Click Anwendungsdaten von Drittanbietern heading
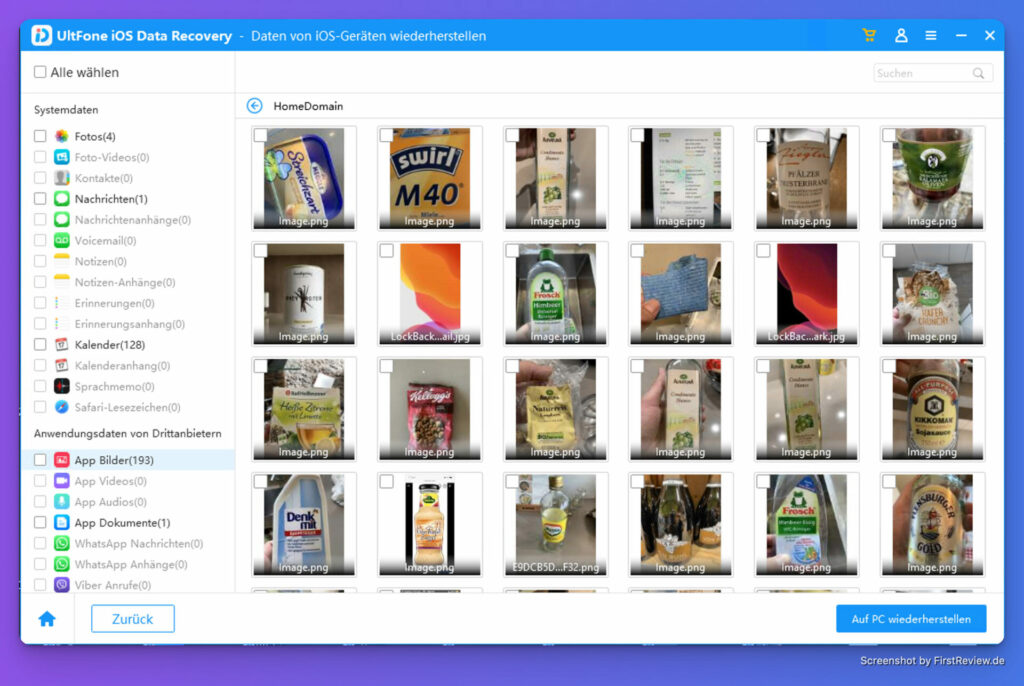This screenshot has width=1024, height=686. point(127,433)
